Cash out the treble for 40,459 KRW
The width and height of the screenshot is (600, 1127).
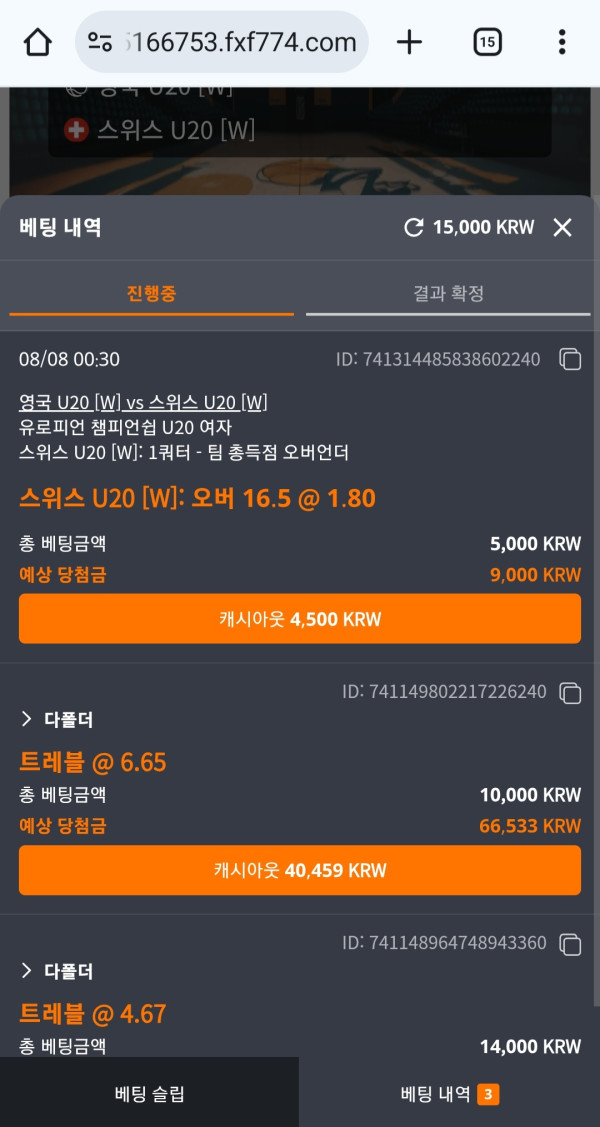(x=300, y=870)
